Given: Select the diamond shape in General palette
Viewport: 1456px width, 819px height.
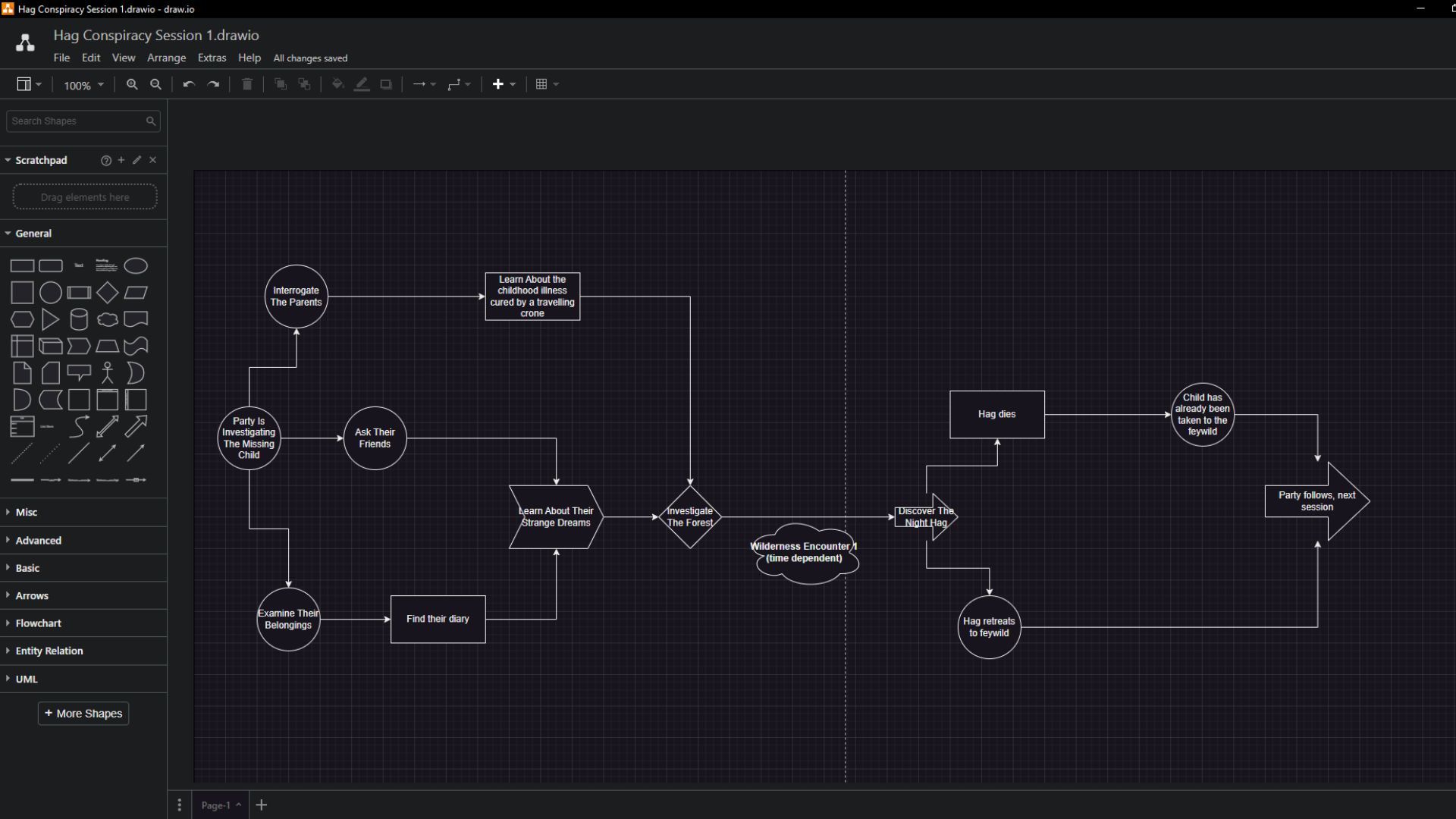Looking at the screenshot, I should [x=108, y=293].
